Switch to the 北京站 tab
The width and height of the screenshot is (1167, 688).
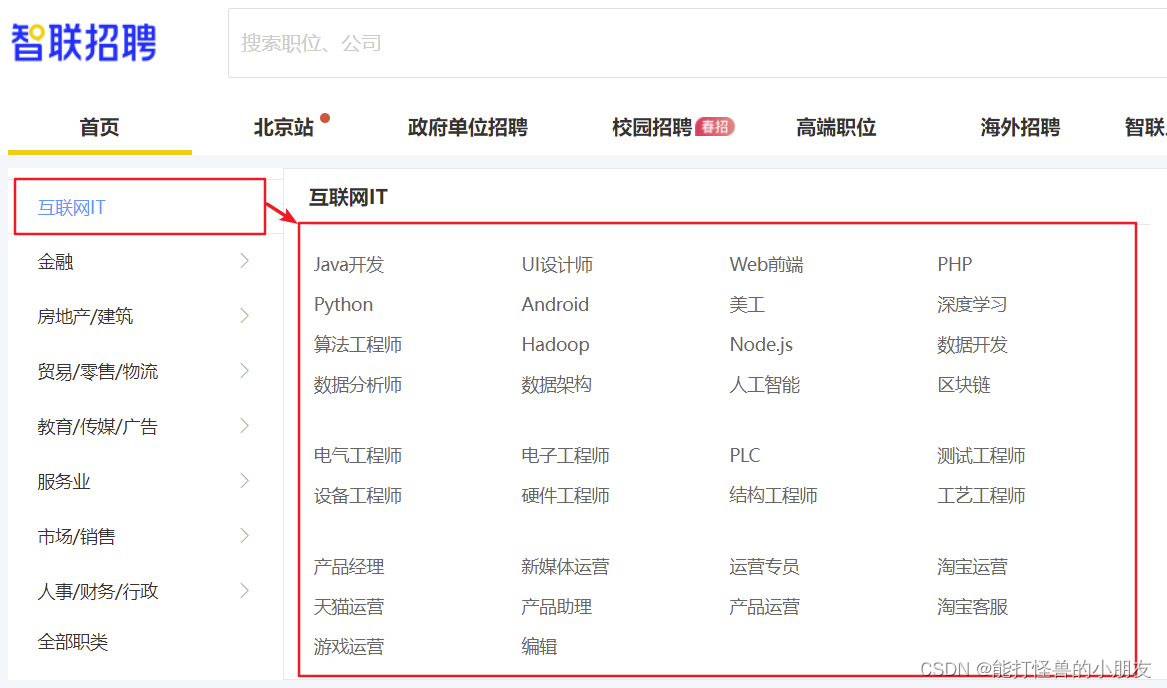(284, 127)
